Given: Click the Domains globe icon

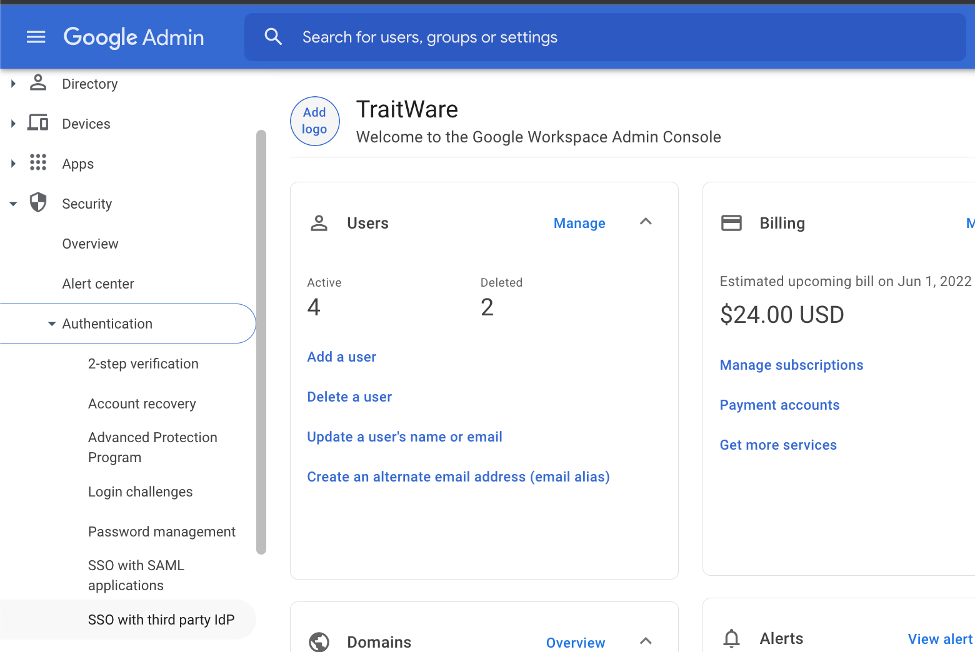Looking at the screenshot, I should (x=319, y=641).
